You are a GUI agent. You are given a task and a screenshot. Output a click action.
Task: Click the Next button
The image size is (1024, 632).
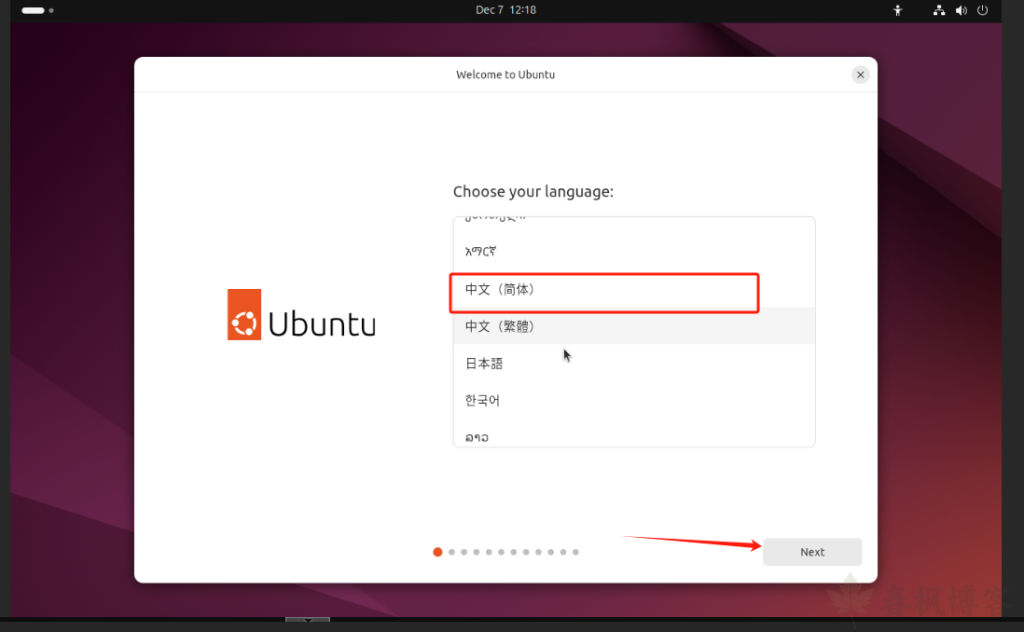[x=812, y=552]
